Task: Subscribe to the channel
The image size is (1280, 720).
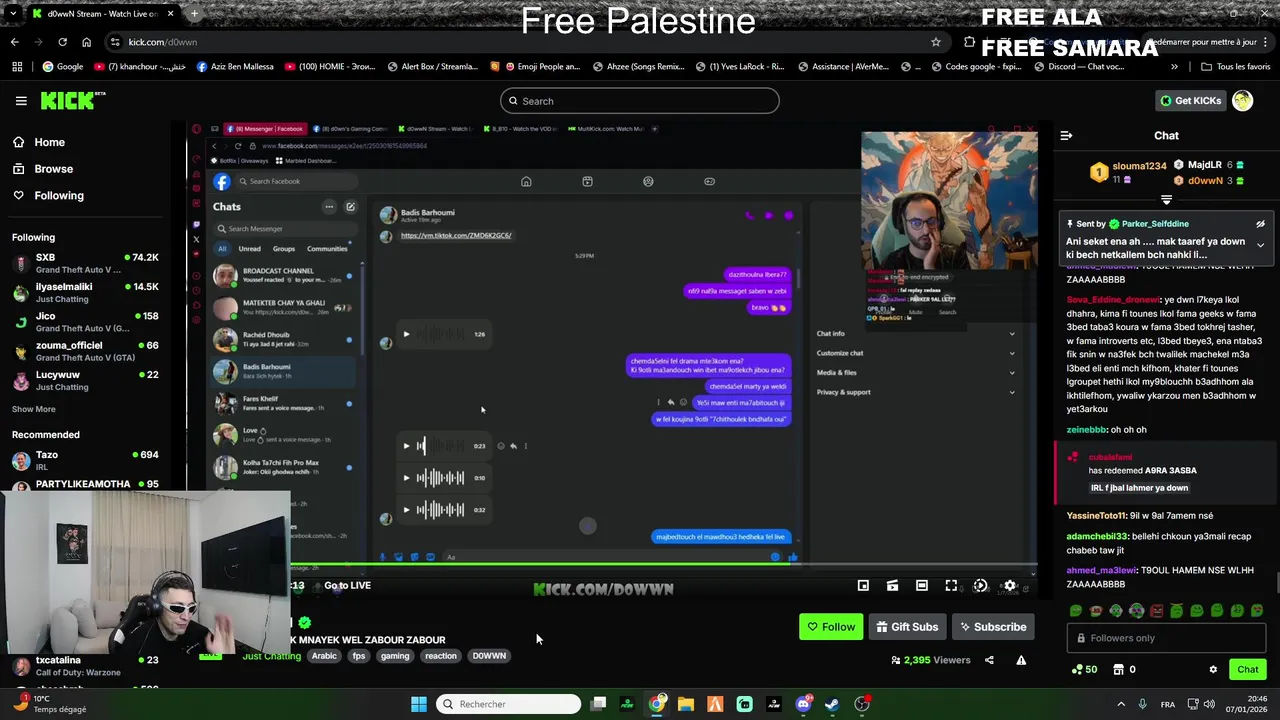Action: [x=993, y=627]
